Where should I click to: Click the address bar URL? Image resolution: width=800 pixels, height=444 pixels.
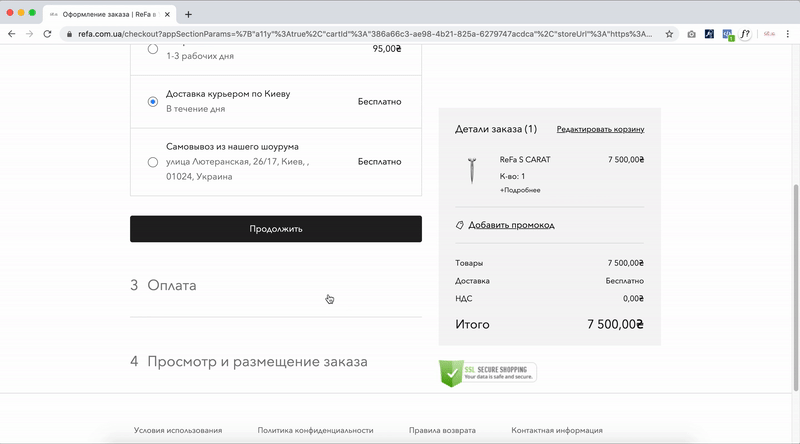tap(365, 34)
